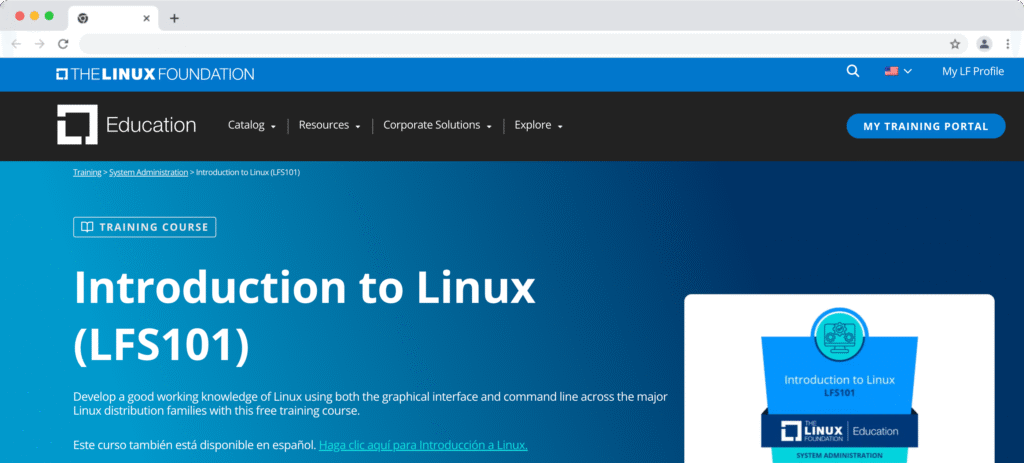Expand the Explore menu
The image size is (1024, 463).
tap(538, 125)
